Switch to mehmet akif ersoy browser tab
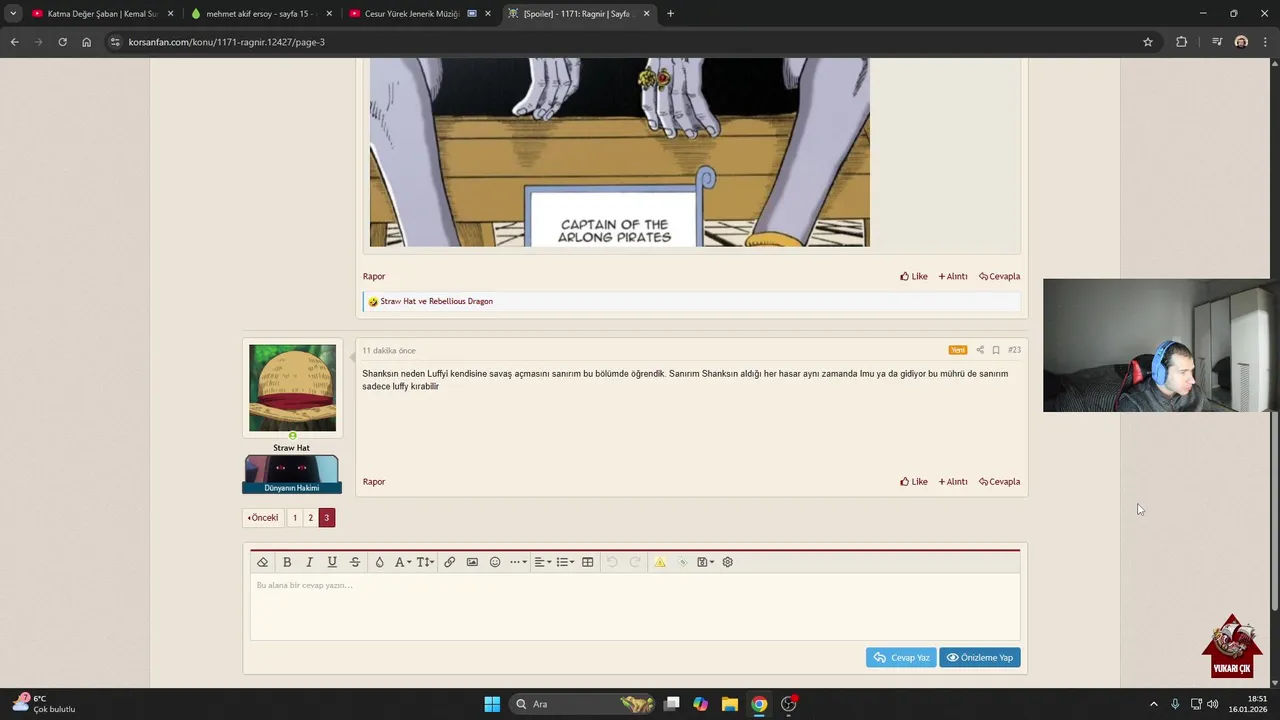 point(263,14)
